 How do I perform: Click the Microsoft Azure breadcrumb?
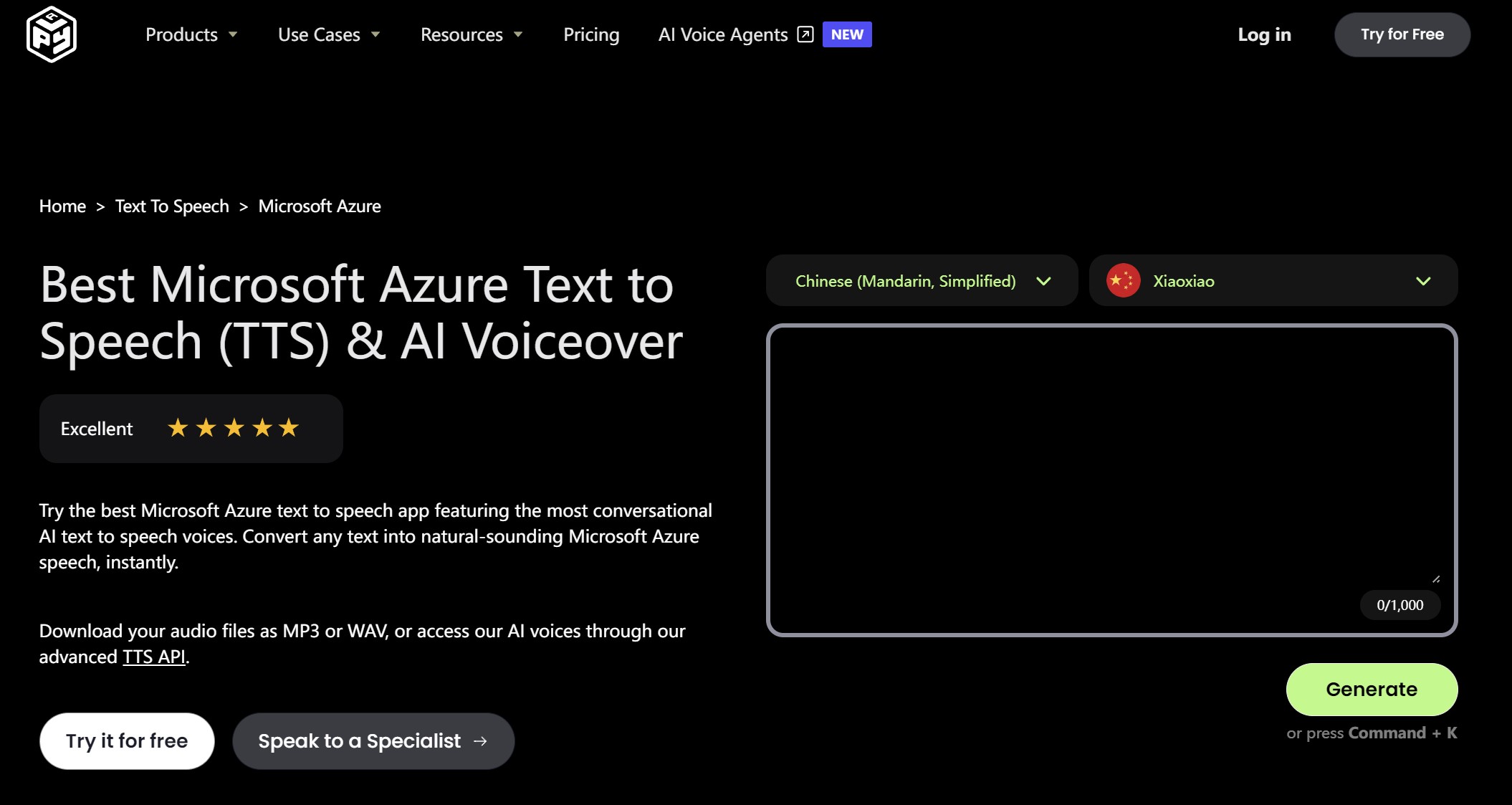pyautogui.click(x=320, y=206)
